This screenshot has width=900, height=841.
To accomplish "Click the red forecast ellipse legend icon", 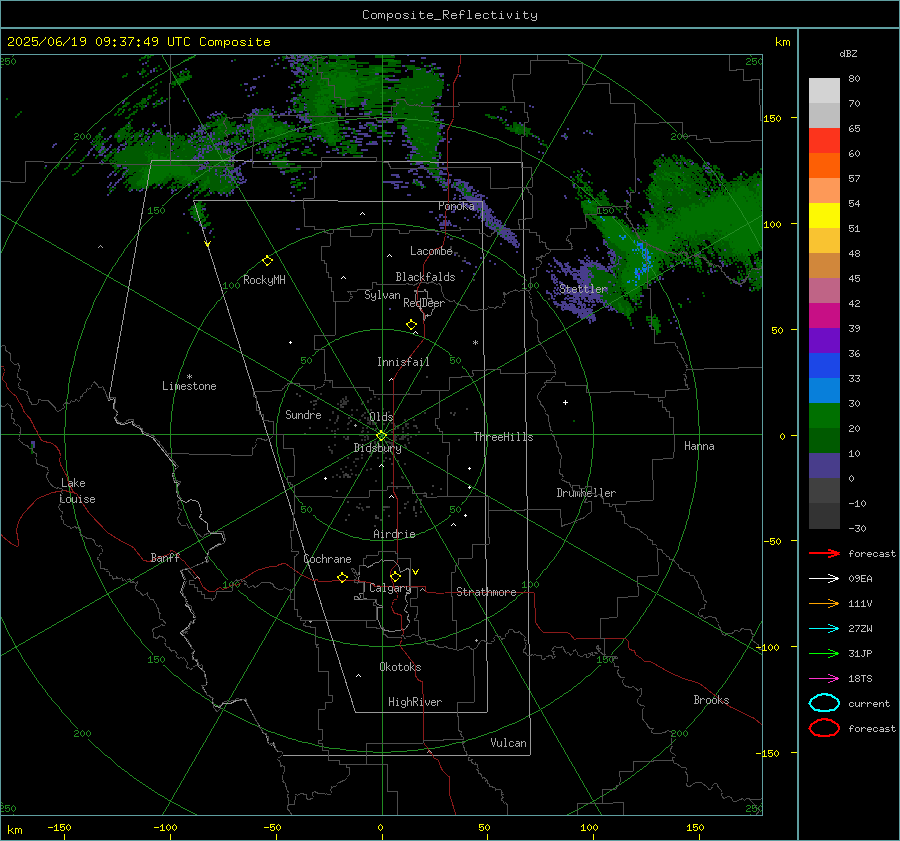I will [824, 728].
